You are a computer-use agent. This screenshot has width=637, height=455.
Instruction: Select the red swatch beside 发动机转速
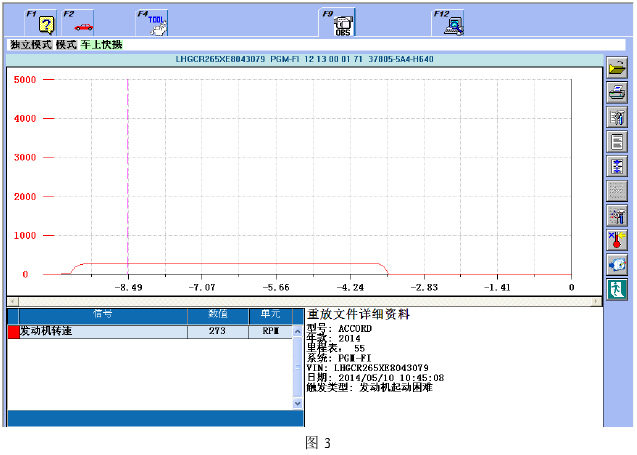pos(14,332)
